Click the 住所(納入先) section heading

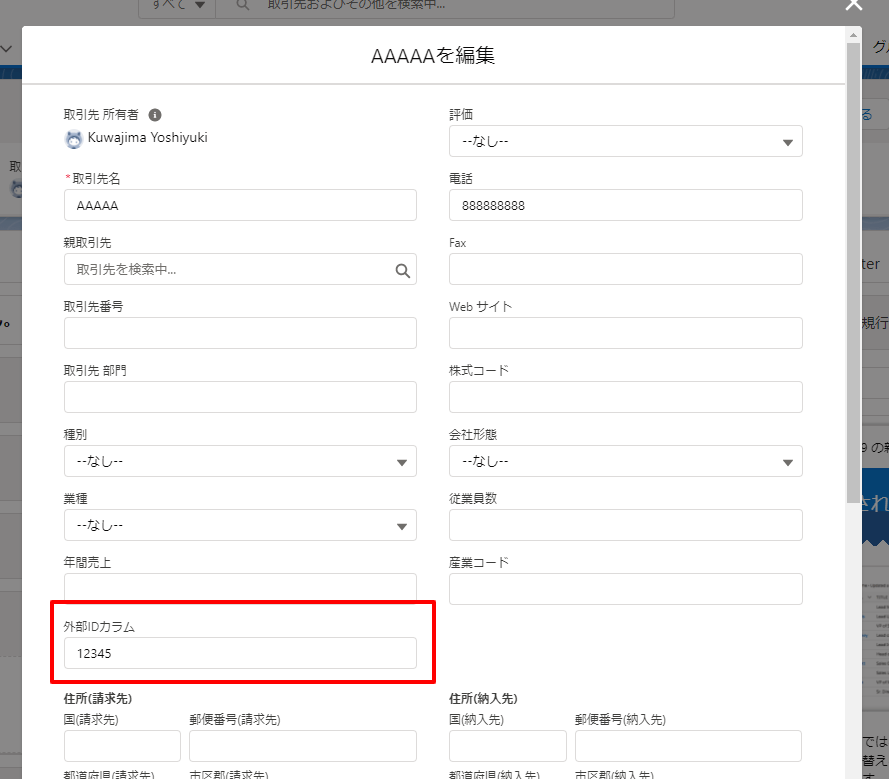pyautogui.click(x=483, y=698)
